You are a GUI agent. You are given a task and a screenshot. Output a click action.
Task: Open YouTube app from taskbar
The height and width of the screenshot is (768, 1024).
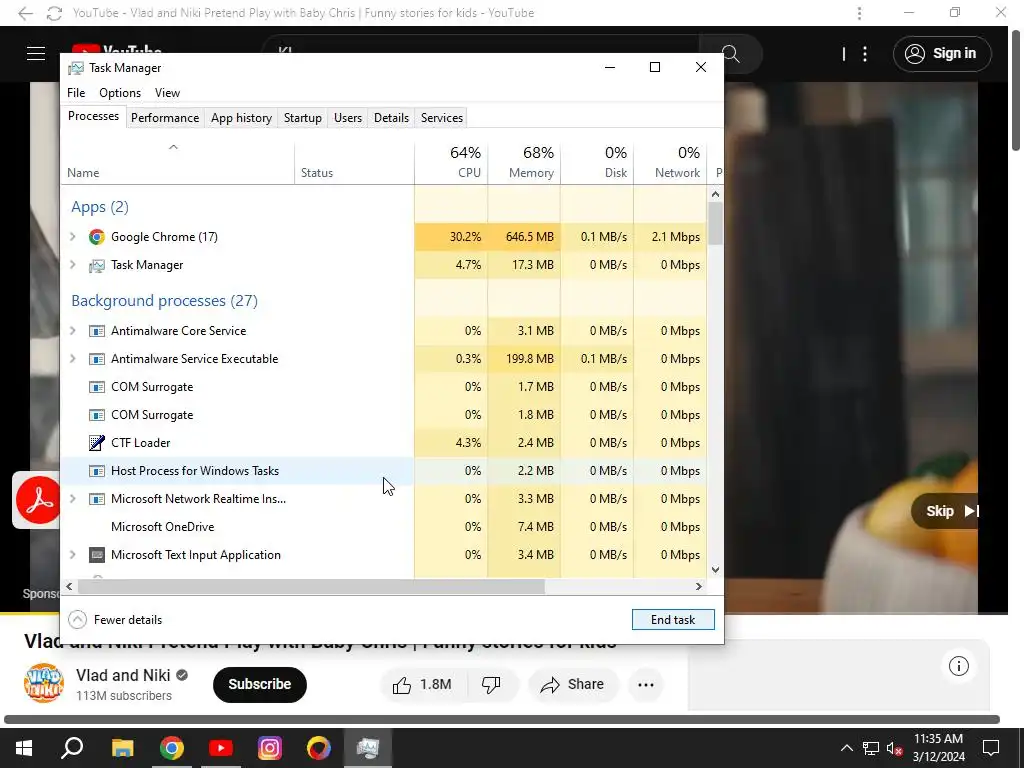221,748
